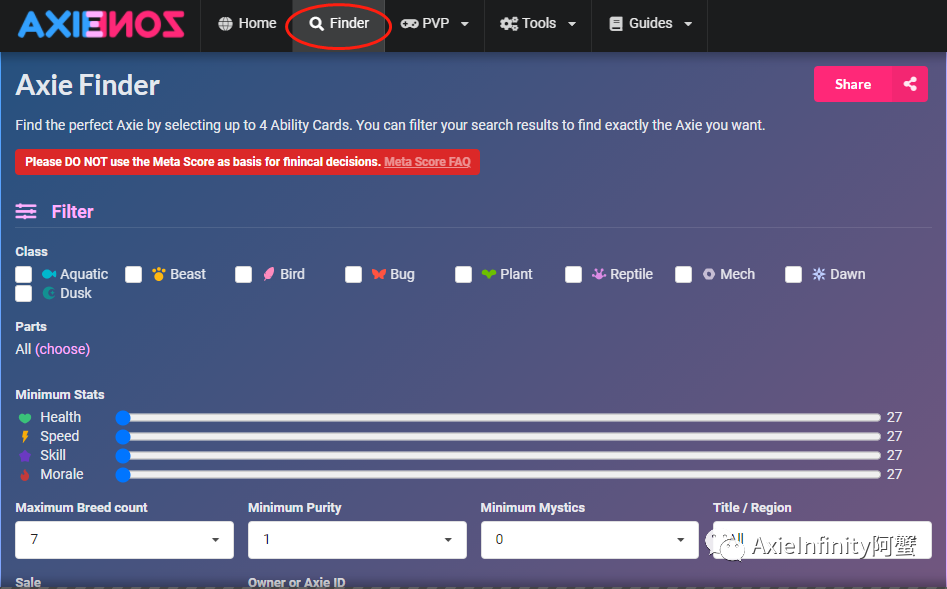Viewport: 947px width, 589px height.
Task: Expand the PVP menu arrow
Action: point(464,24)
